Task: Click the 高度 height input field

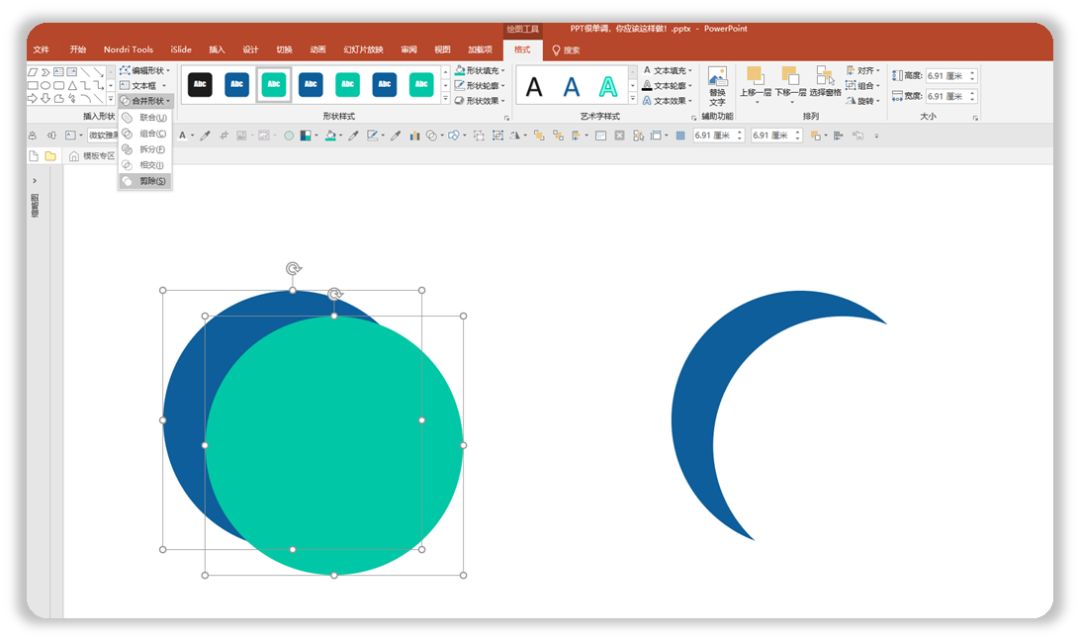Action: (951, 76)
